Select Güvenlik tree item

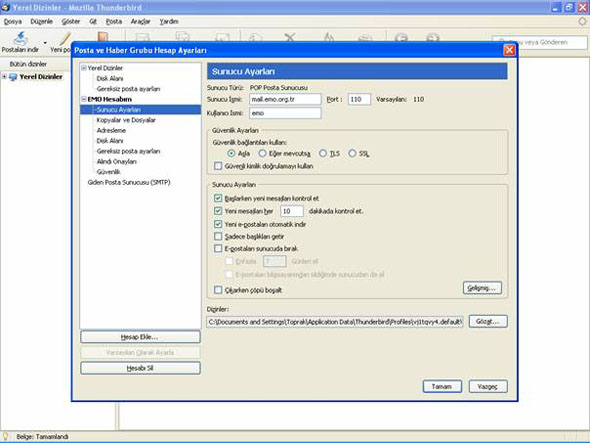[x=109, y=172]
